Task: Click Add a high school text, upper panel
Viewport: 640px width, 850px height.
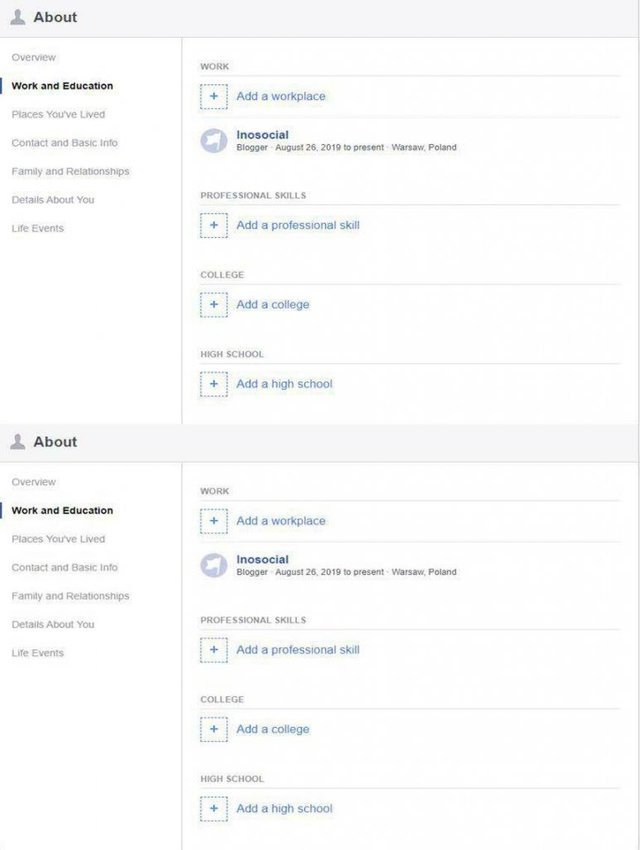Action: pos(284,384)
